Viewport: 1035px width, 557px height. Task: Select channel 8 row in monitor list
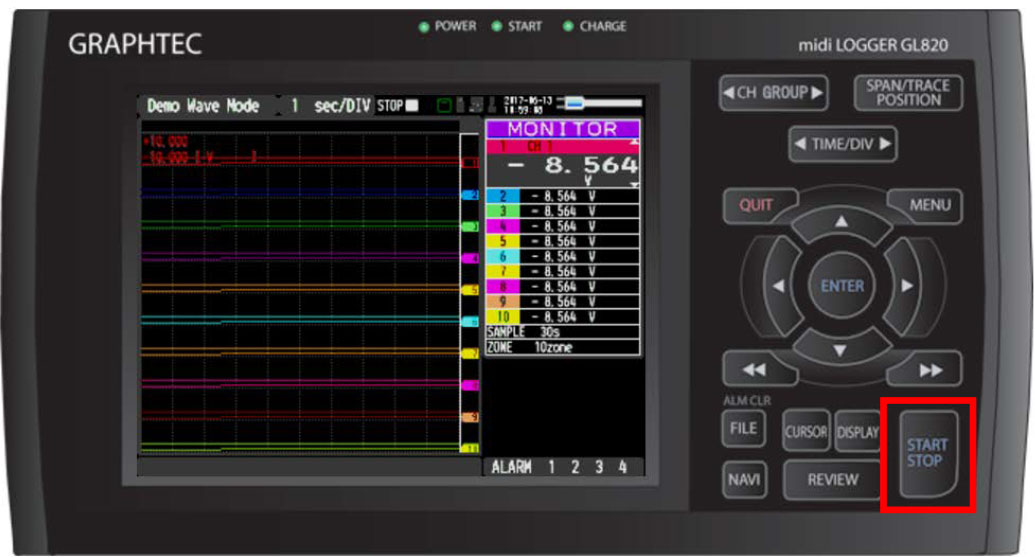pos(562,287)
